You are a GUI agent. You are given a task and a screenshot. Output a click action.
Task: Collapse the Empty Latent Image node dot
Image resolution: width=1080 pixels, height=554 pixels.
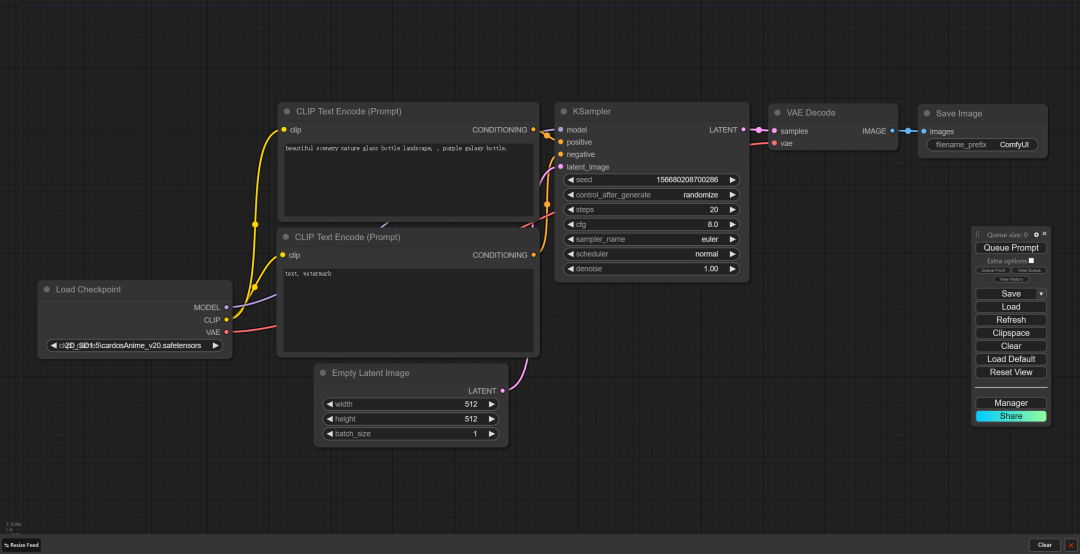323,373
